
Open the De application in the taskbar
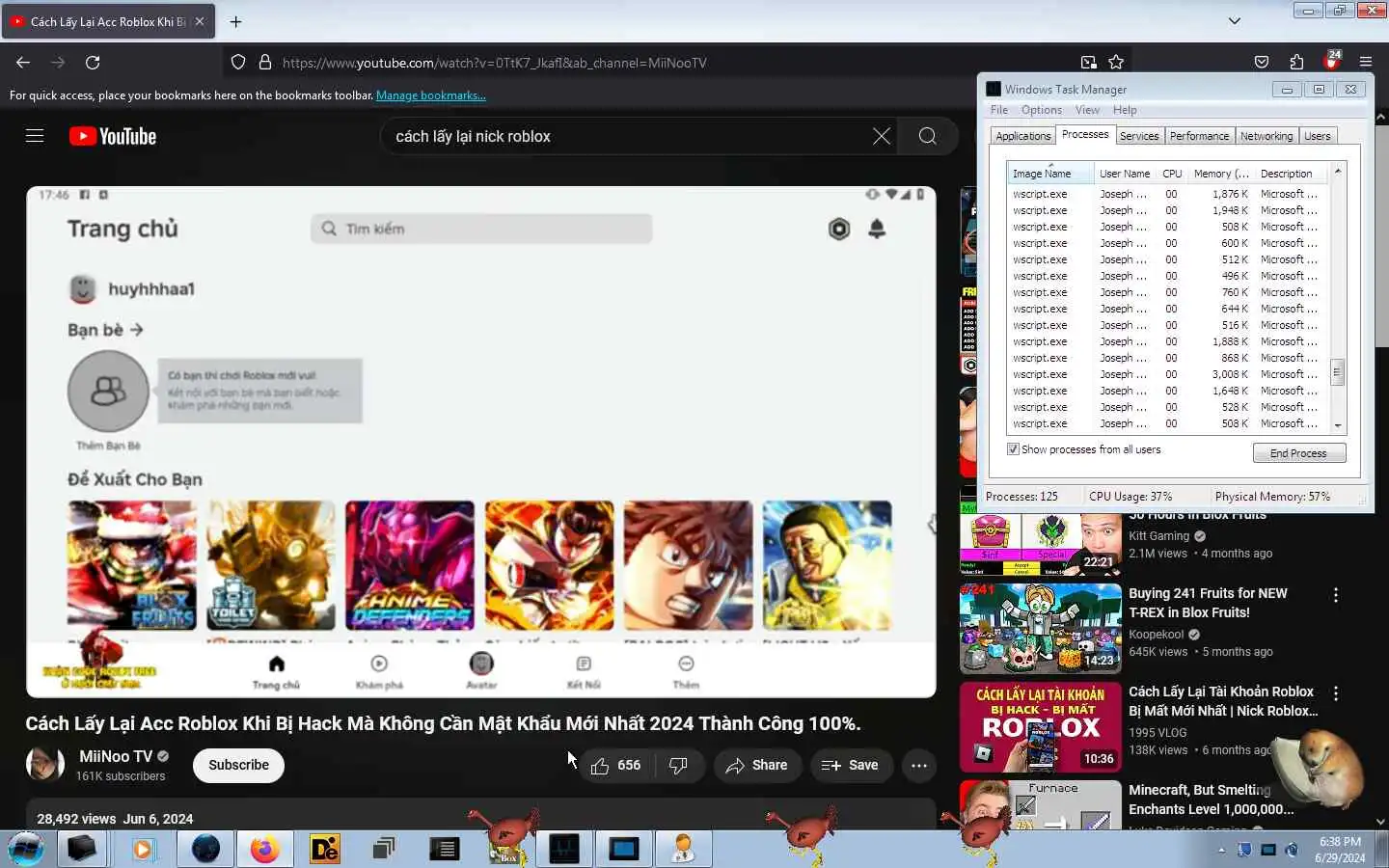[x=325, y=849]
